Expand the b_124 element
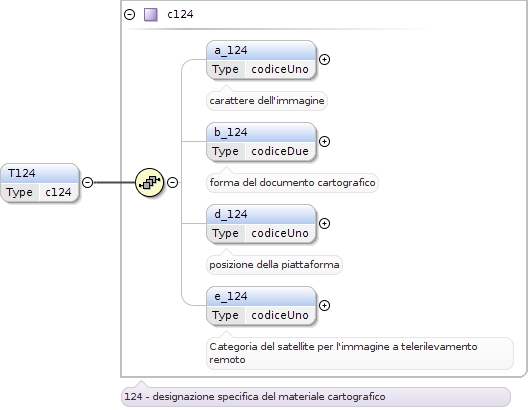Screen dimensions: 529x410 click(x=324, y=141)
